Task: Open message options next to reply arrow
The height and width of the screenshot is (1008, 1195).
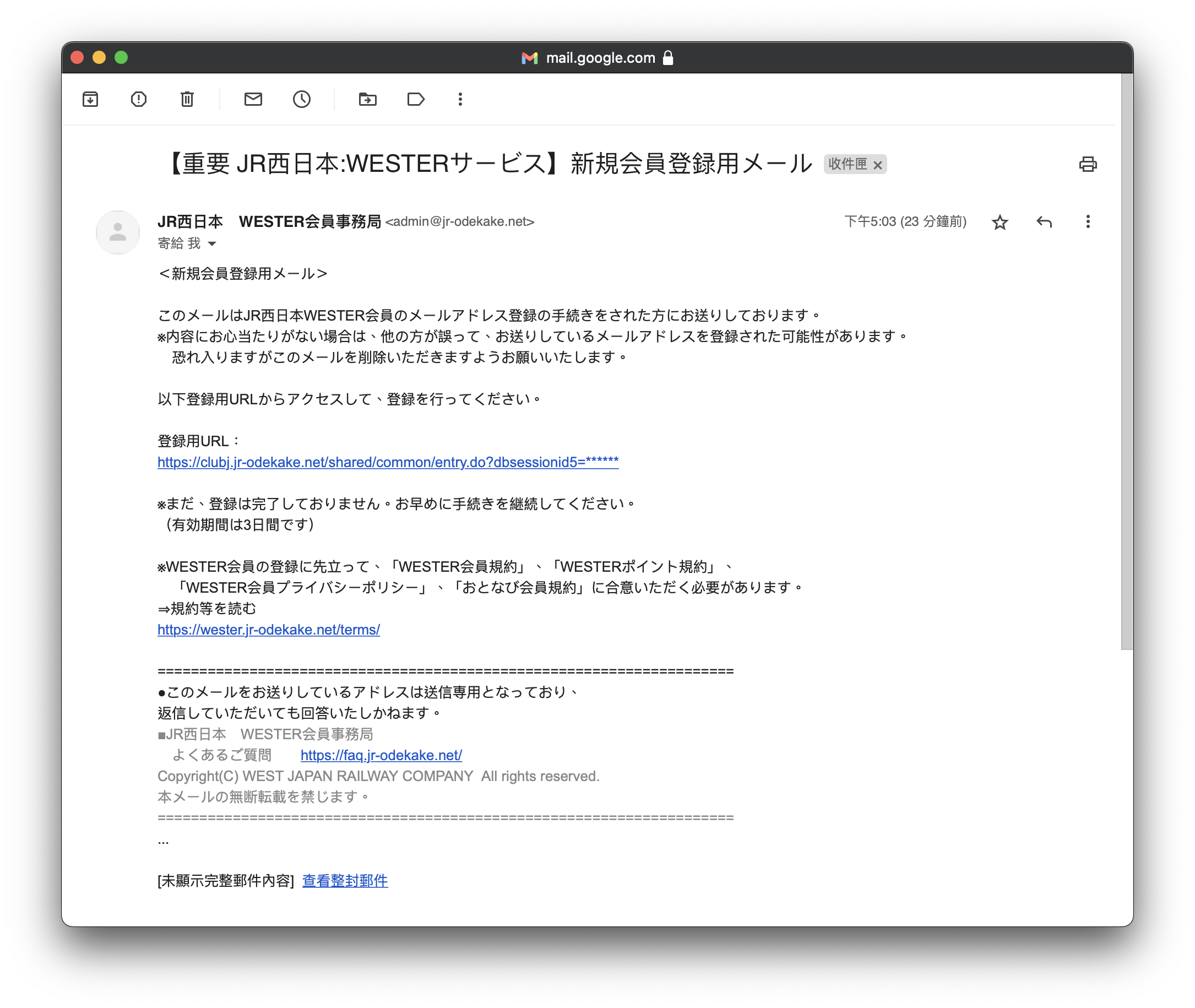Action: coord(1088,222)
